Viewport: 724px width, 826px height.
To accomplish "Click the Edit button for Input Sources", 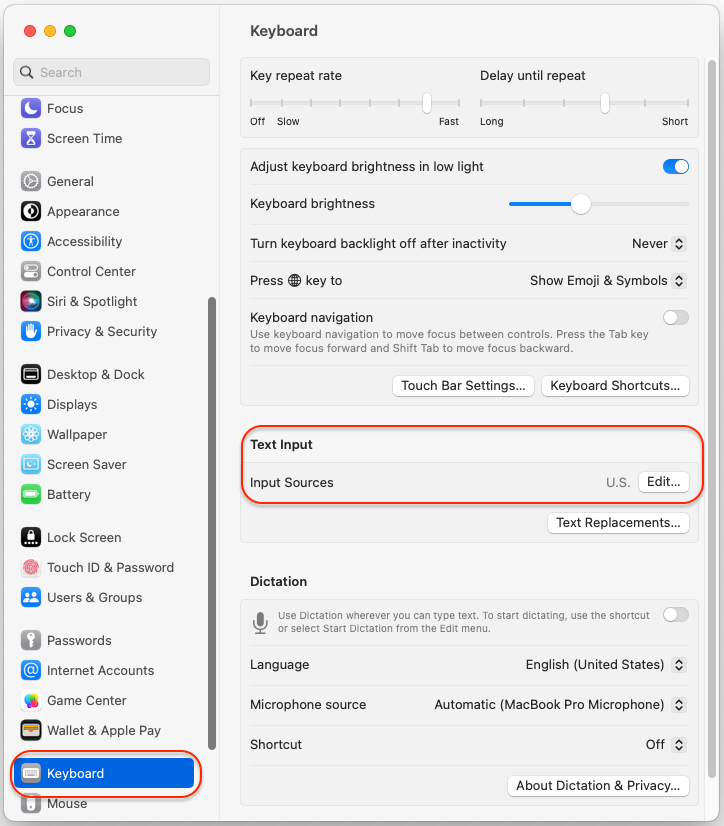I will point(663,482).
